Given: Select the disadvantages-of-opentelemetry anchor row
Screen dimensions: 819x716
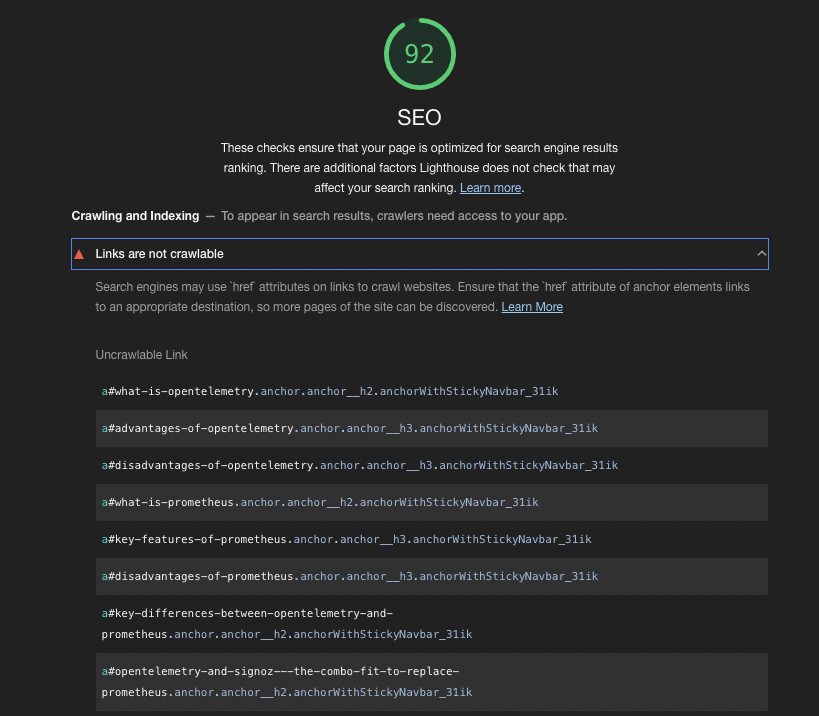Looking at the screenshot, I should pyautogui.click(x=360, y=465).
